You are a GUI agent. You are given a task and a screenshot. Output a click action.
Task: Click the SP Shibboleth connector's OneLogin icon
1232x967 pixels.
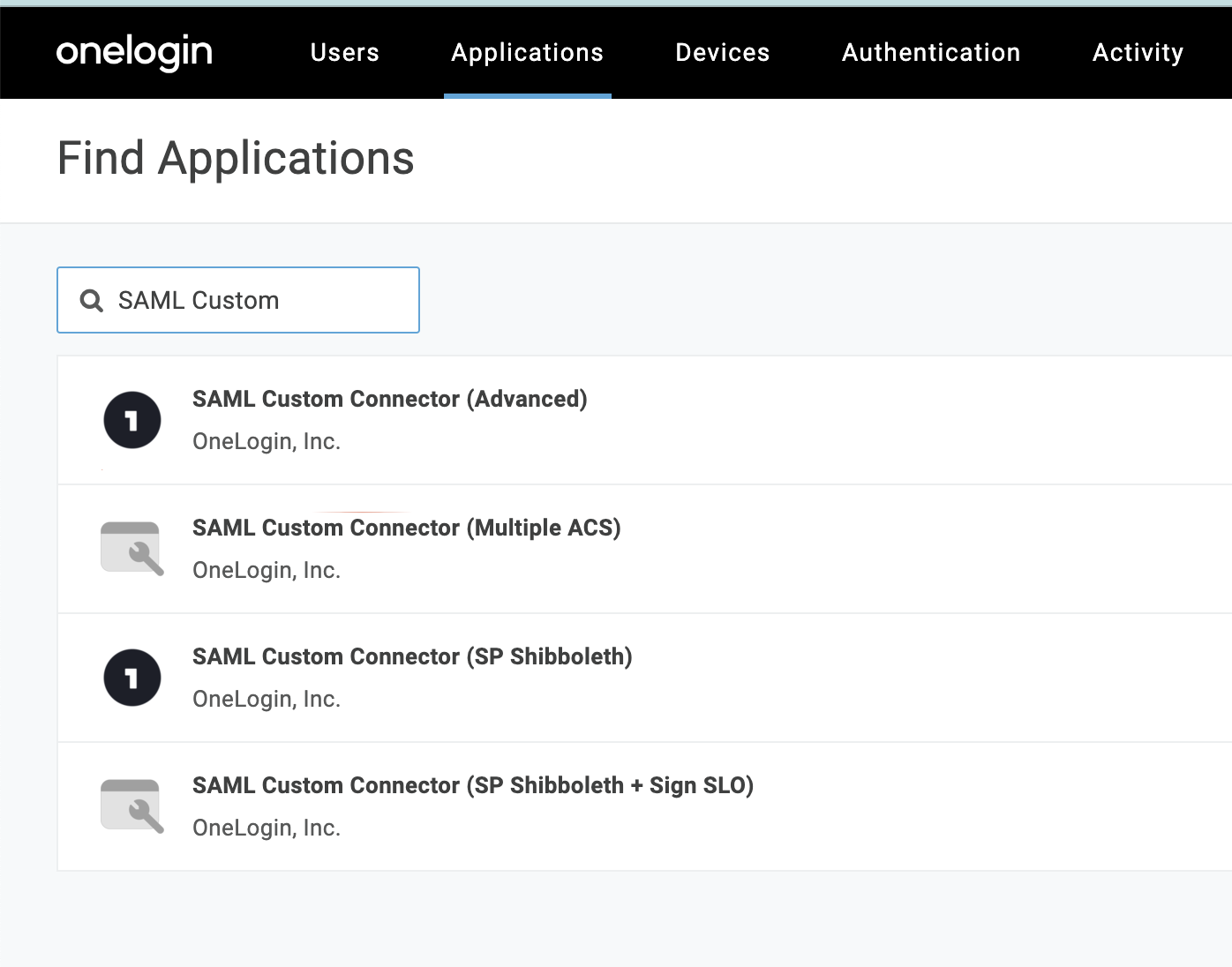(x=132, y=678)
